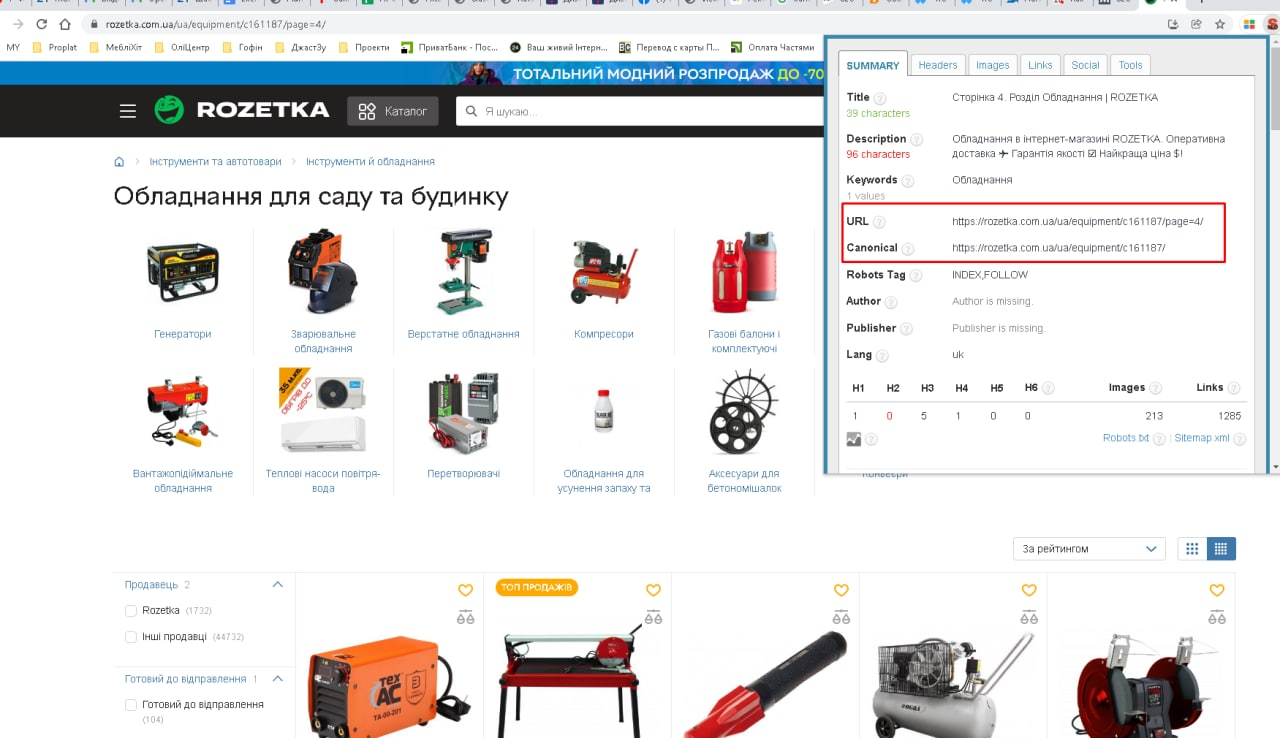Open the Sitemap.xml link
This screenshot has width=1280, height=738.
[1202, 438]
